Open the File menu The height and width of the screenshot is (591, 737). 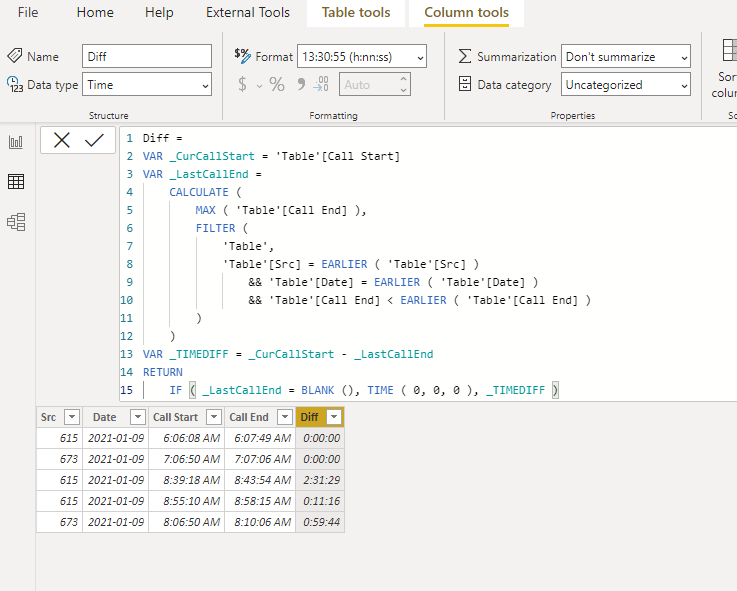28,12
